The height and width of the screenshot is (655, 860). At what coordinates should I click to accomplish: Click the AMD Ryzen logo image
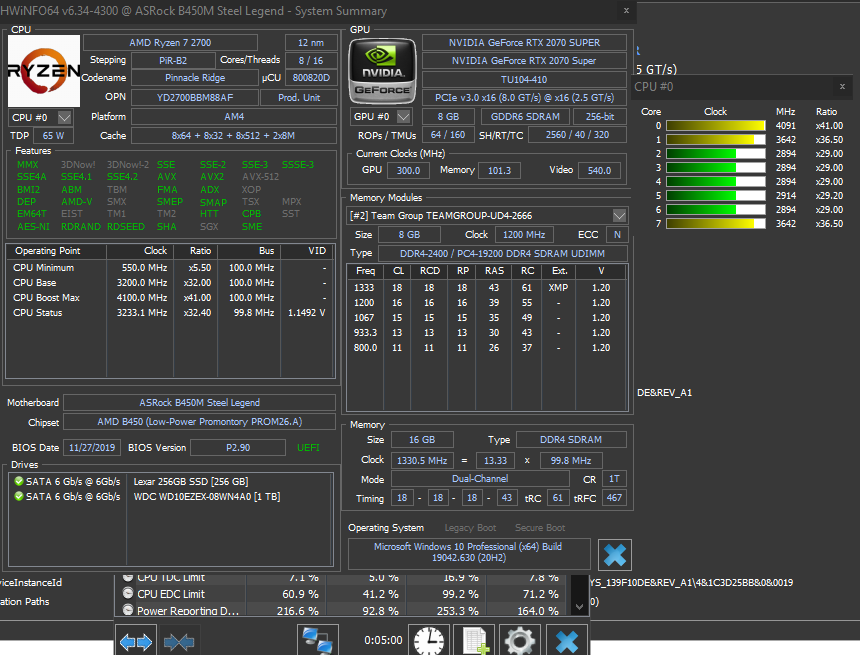(x=44, y=71)
